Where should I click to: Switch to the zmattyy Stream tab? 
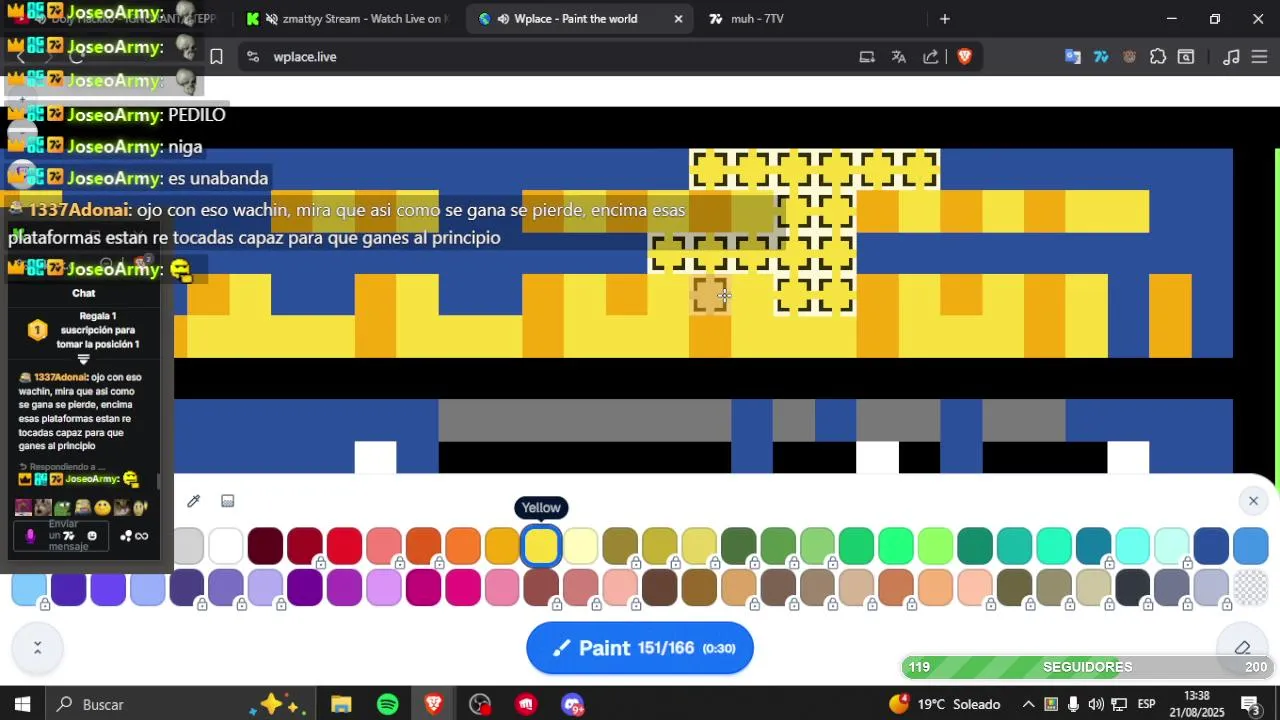click(x=350, y=19)
